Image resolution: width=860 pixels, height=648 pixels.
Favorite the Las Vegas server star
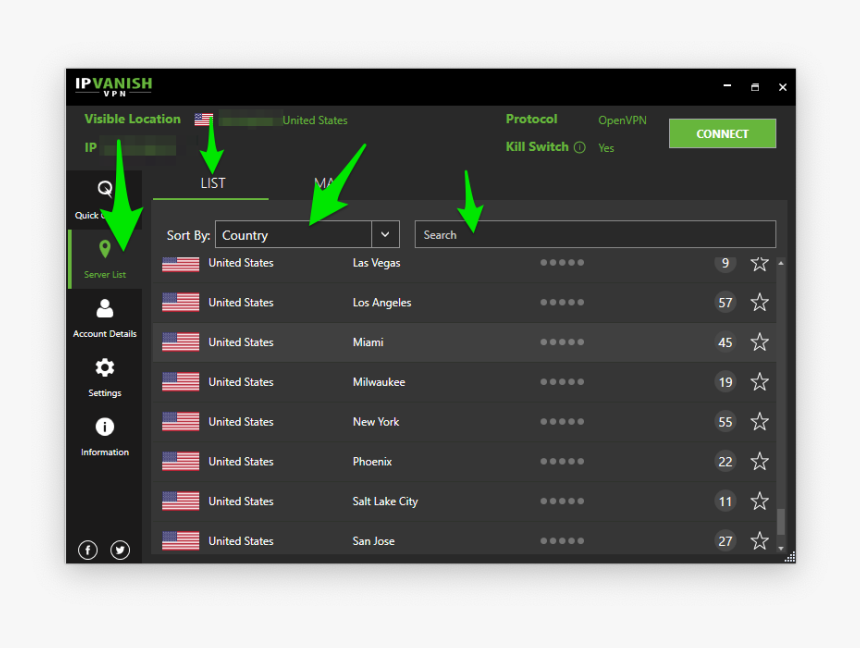click(760, 263)
